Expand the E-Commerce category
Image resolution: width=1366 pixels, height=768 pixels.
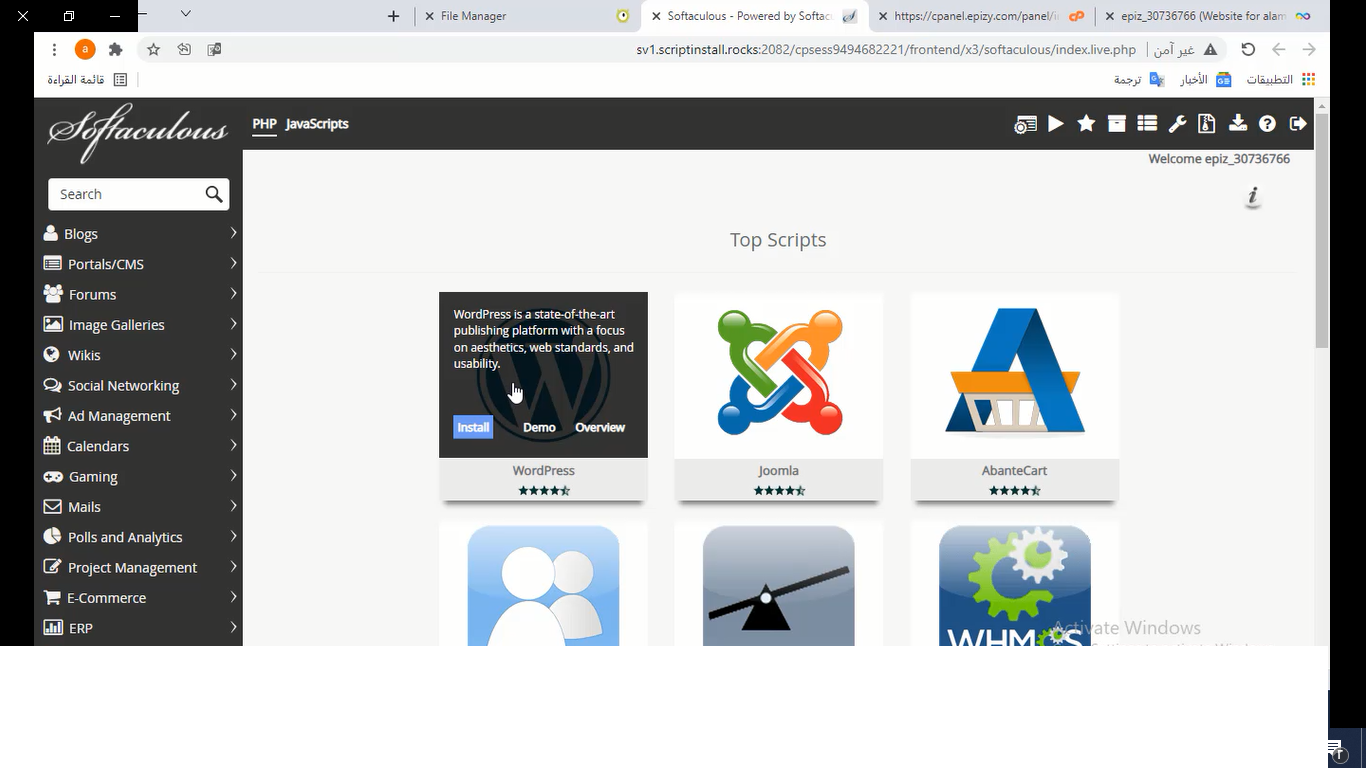point(140,597)
